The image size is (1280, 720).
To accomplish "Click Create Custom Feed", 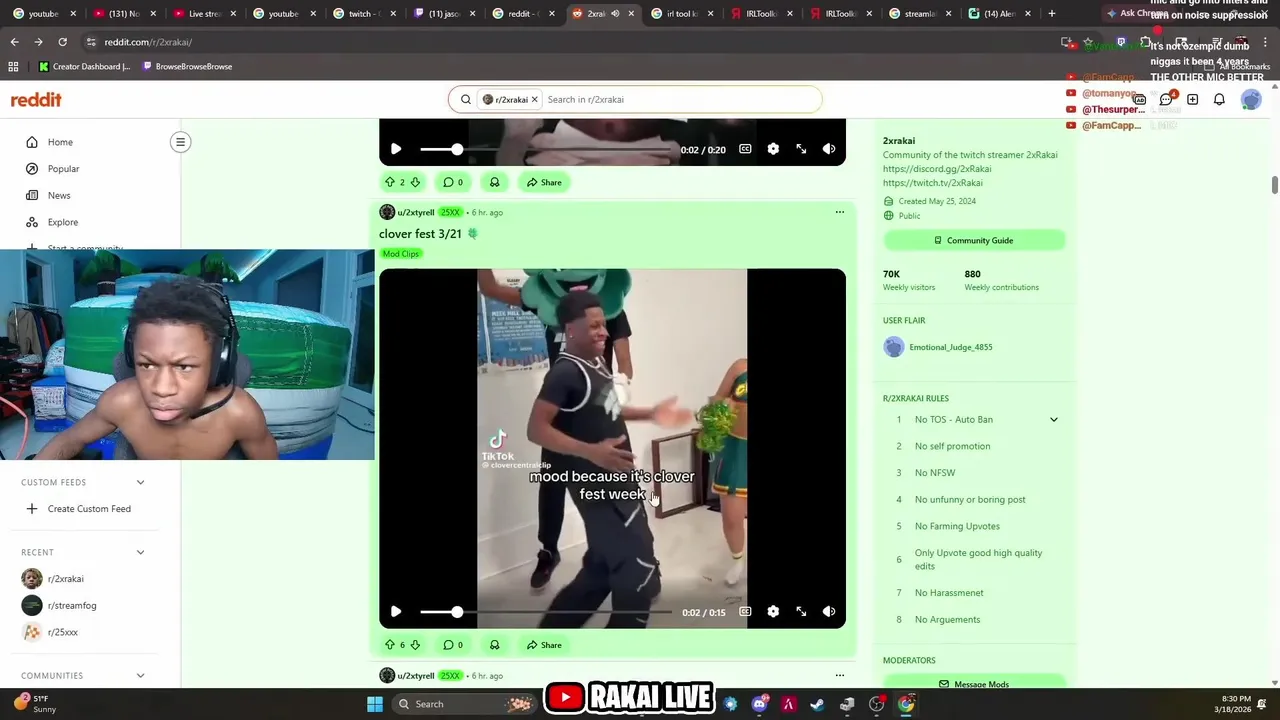I will coord(78,509).
